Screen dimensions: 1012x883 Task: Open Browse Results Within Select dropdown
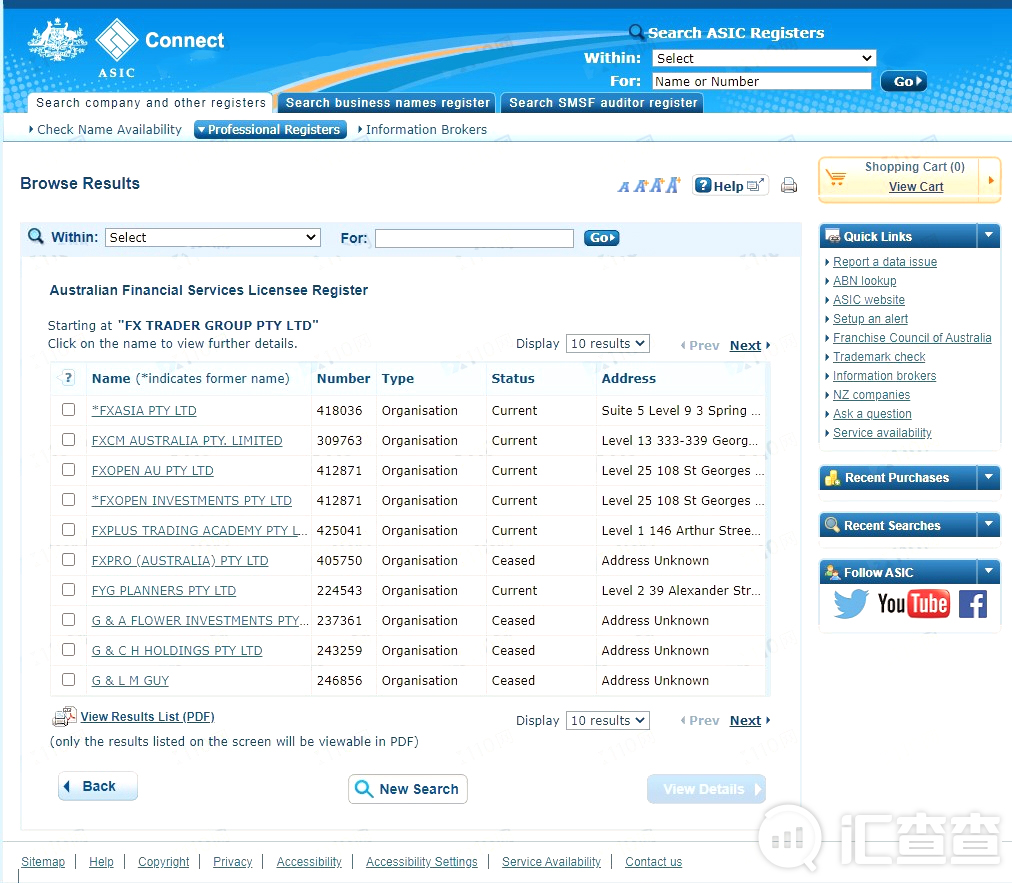pyautogui.click(x=212, y=238)
